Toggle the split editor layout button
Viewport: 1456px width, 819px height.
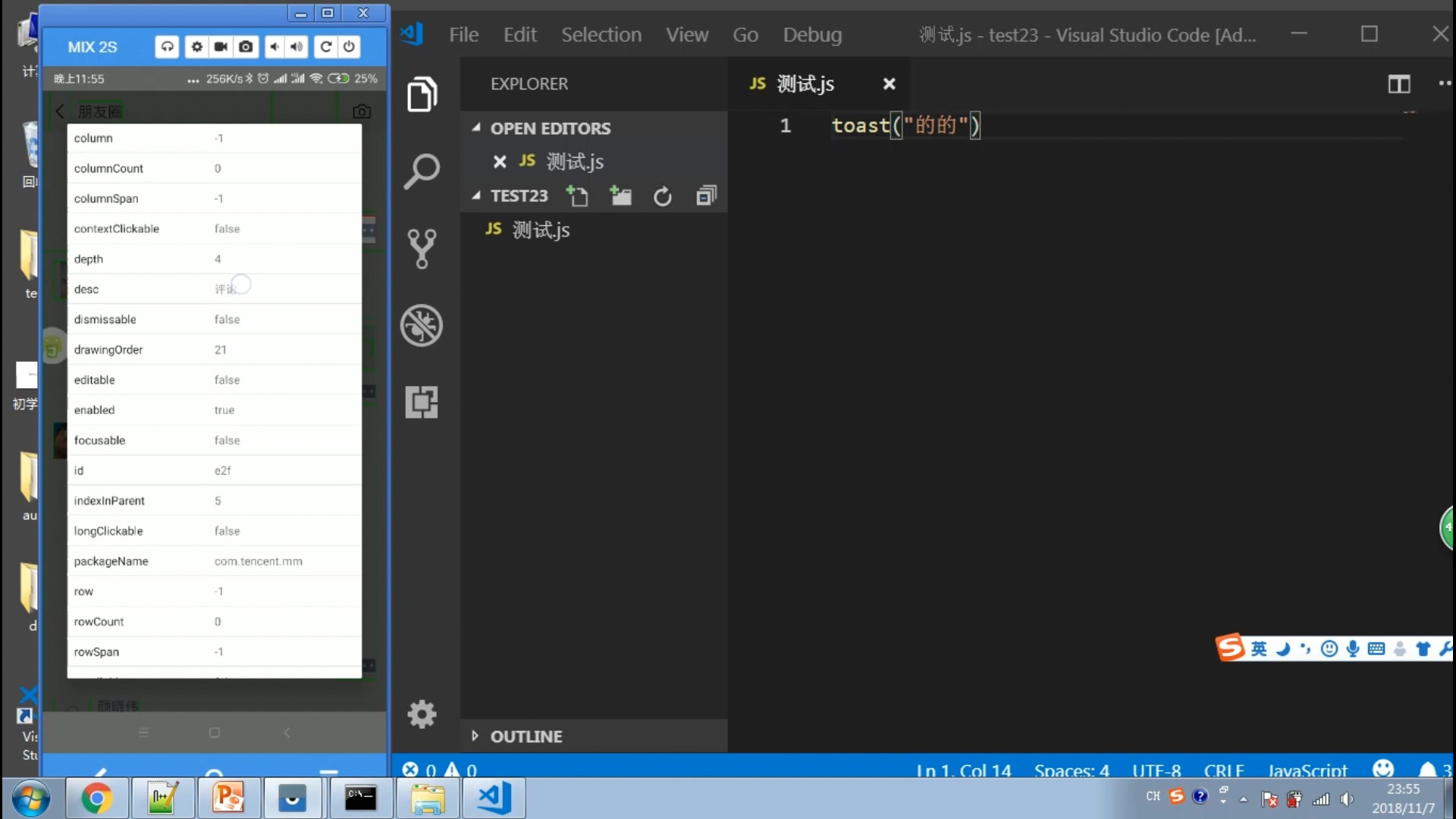[1398, 84]
